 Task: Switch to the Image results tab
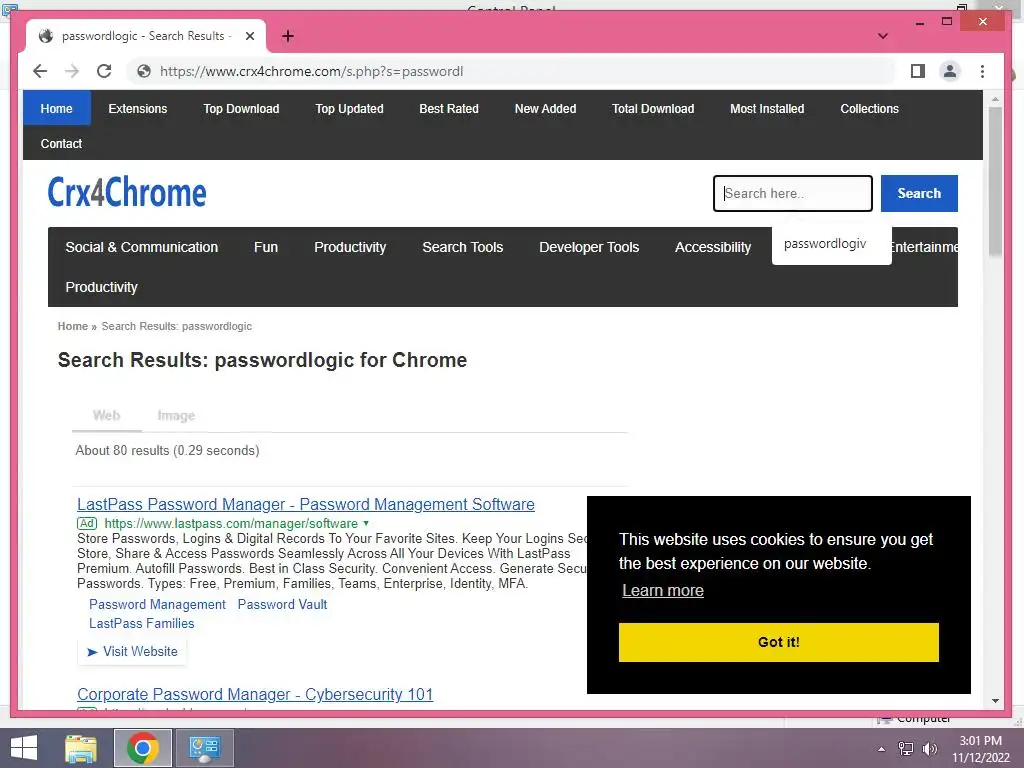[x=176, y=415]
